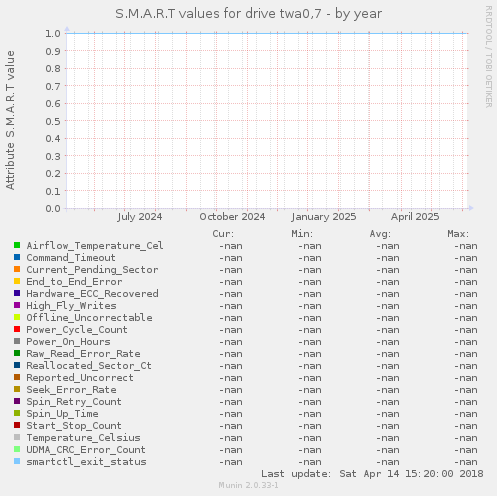Select the Power_Cycle_Count legend label
Screen dimensions: 497x496
tap(77, 330)
